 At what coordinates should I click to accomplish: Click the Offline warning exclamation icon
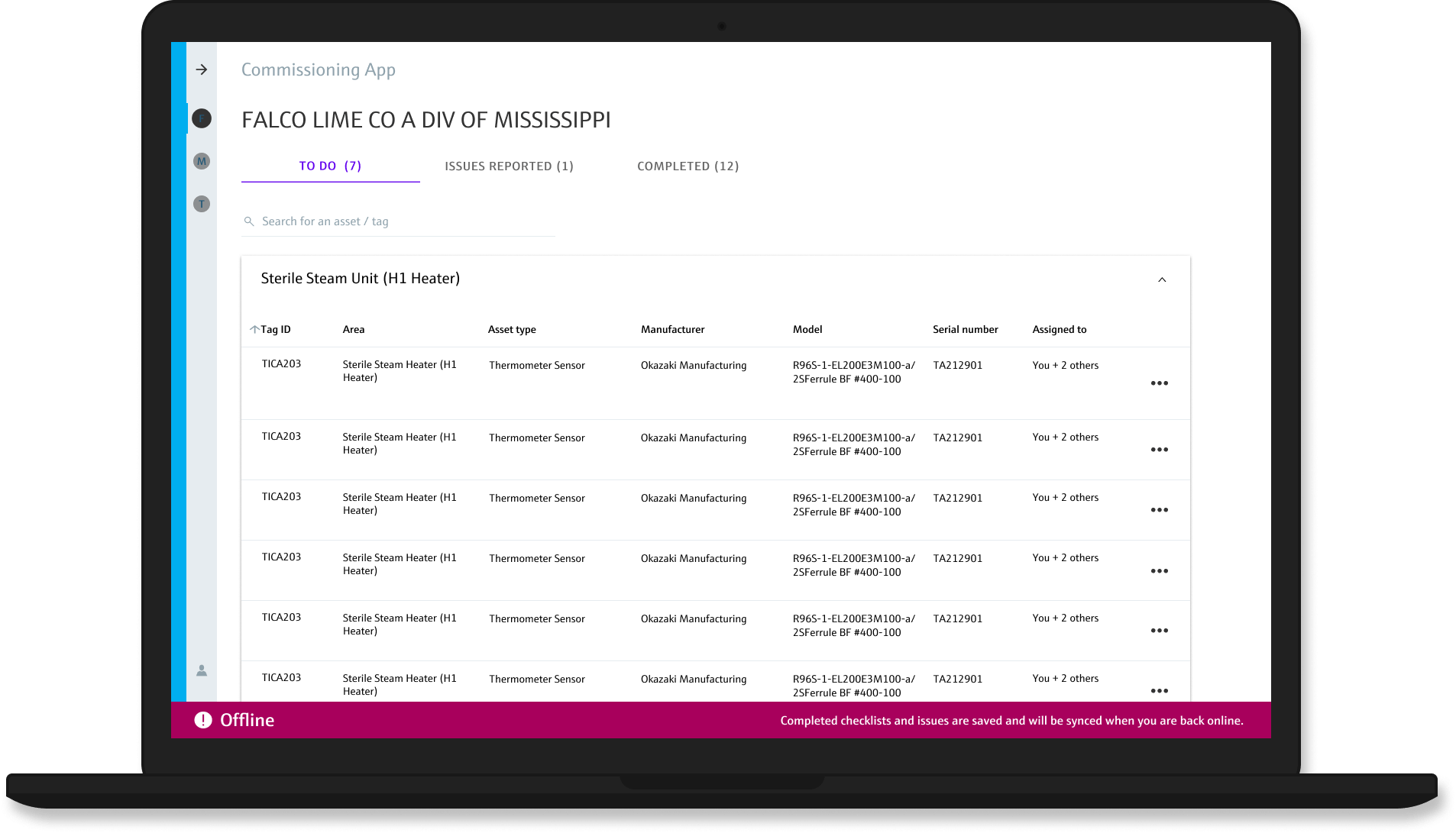[203, 720]
